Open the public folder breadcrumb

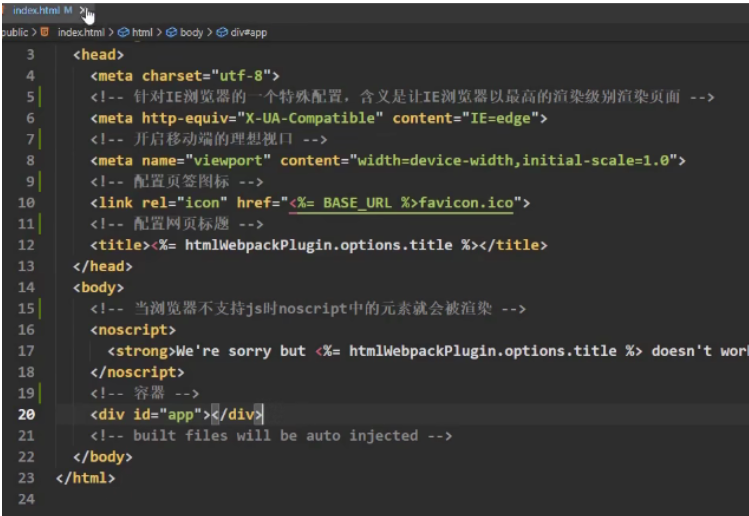tap(14, 32)
